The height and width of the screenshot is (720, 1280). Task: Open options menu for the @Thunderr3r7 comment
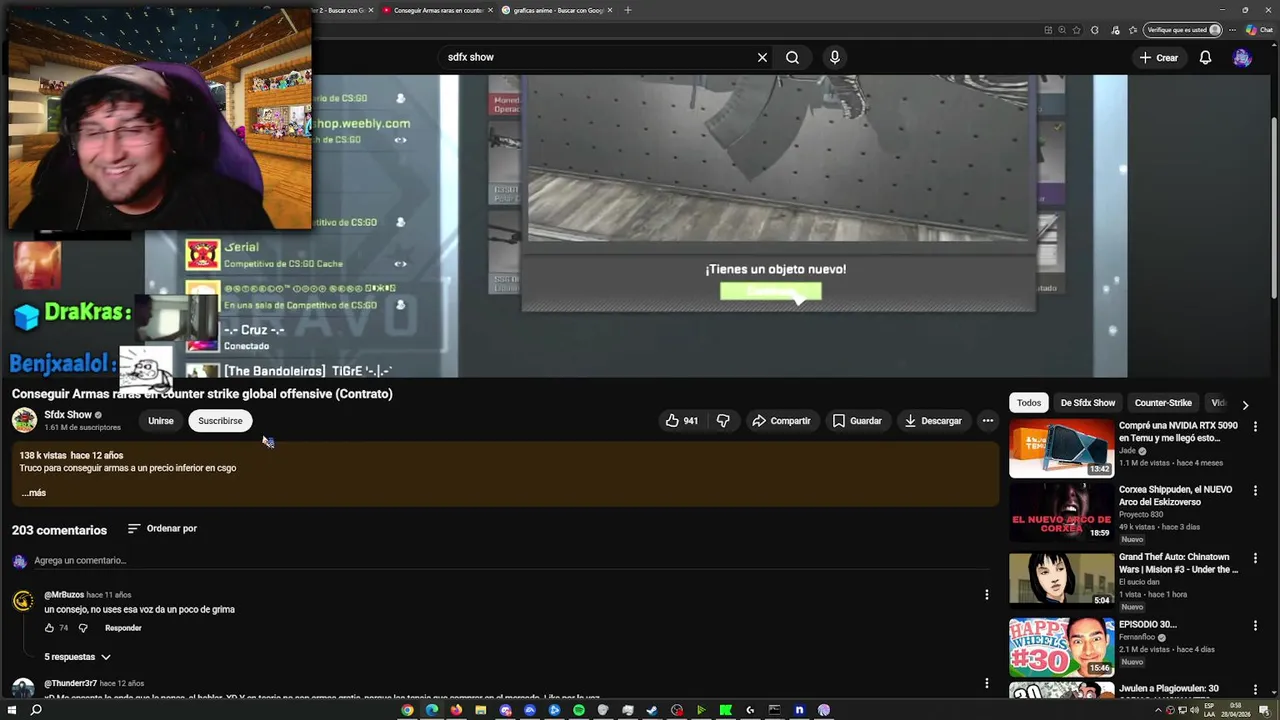coord(987,683)
